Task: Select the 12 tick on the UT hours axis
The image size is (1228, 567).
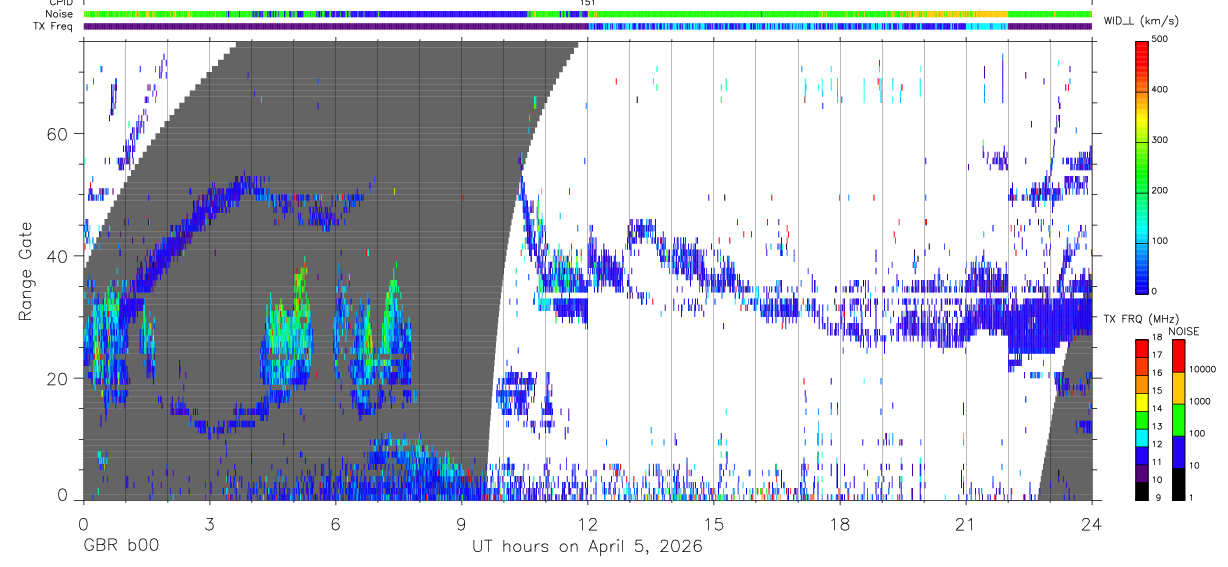Action: tap(588, 525)
